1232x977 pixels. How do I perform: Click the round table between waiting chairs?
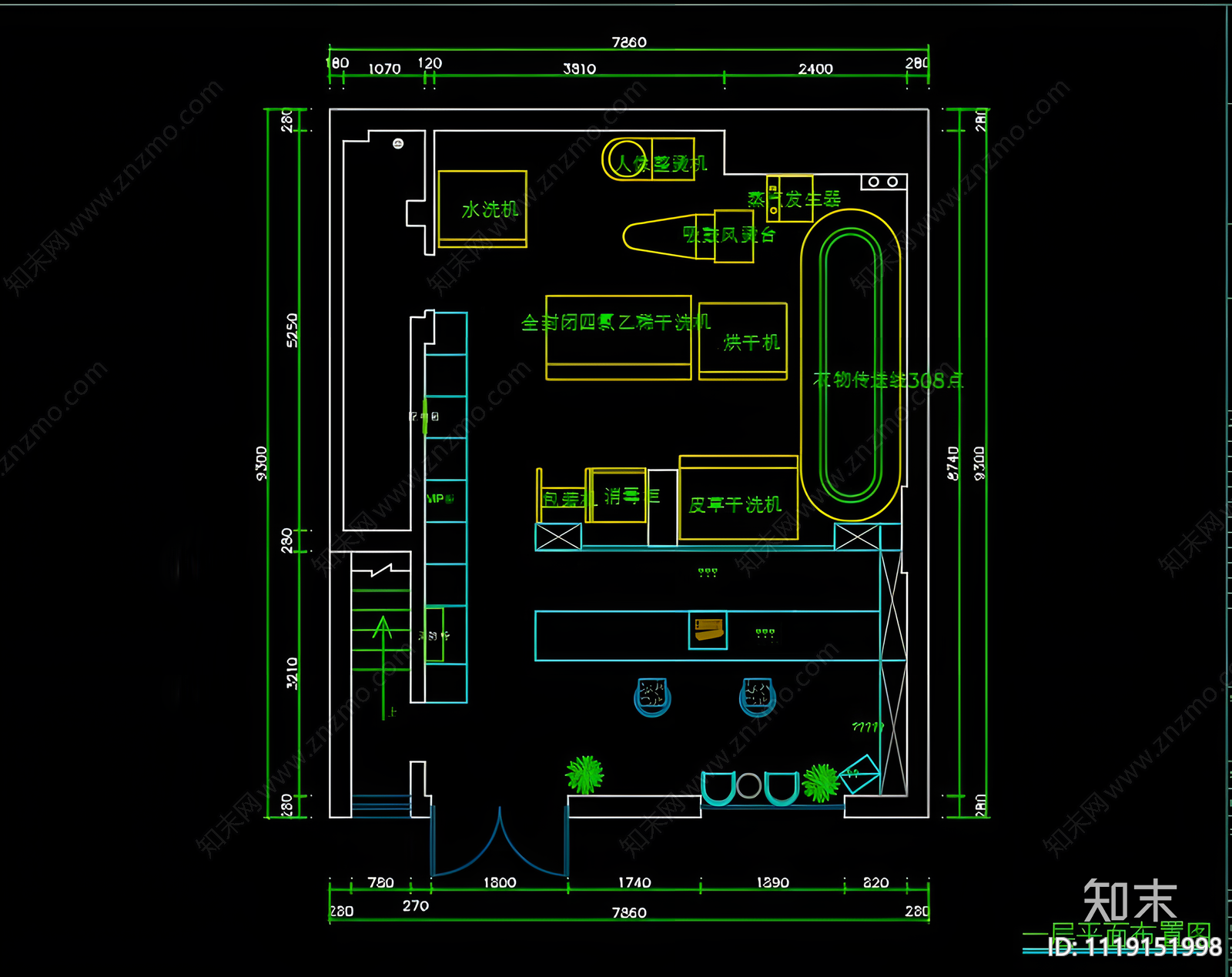pos(748,786)
